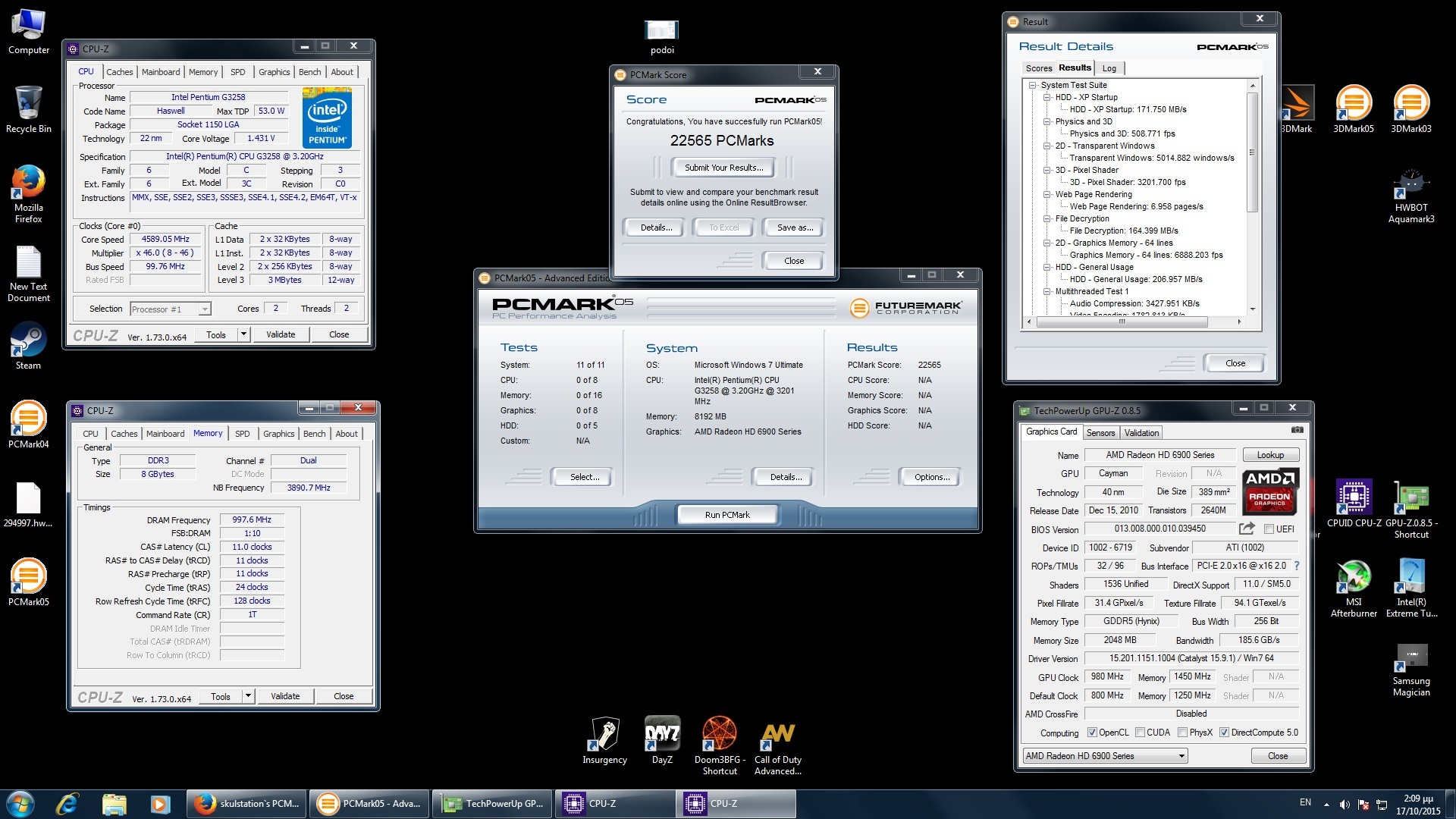Click the bus interface question mark in GPU-Z
Screen dimensions: 1456x819
pos(1297,566)
